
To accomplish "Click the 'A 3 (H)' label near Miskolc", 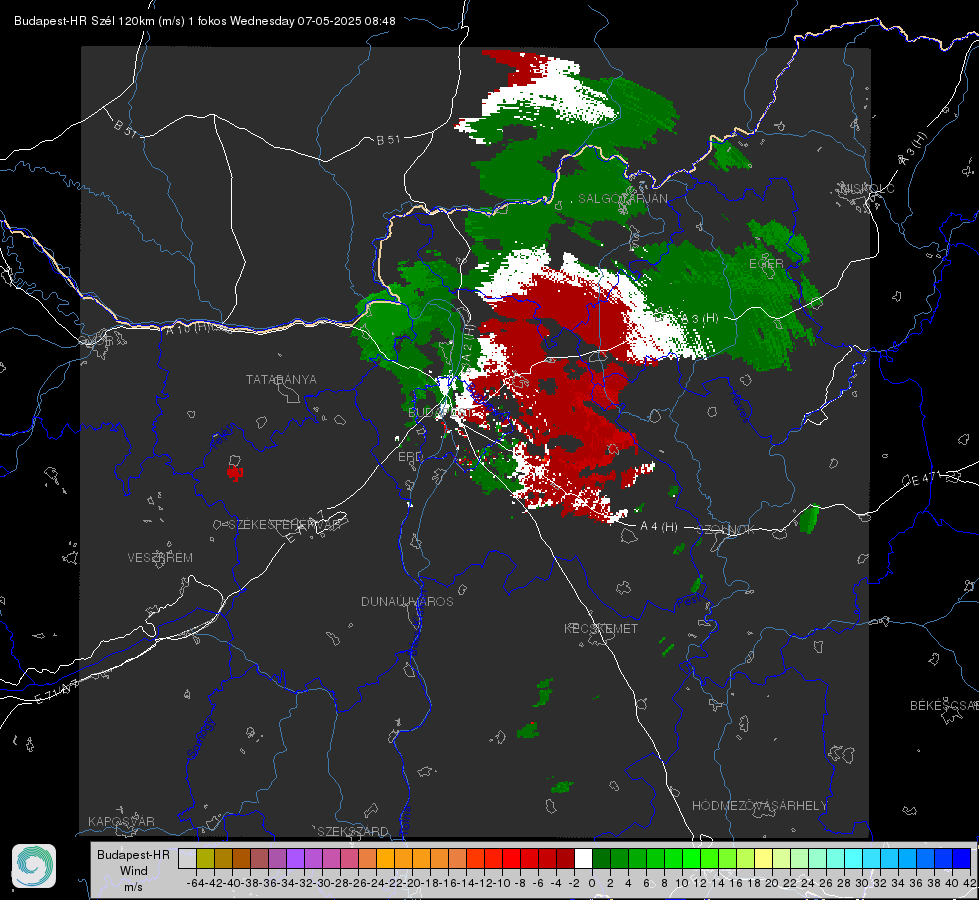I will point(913,149).
